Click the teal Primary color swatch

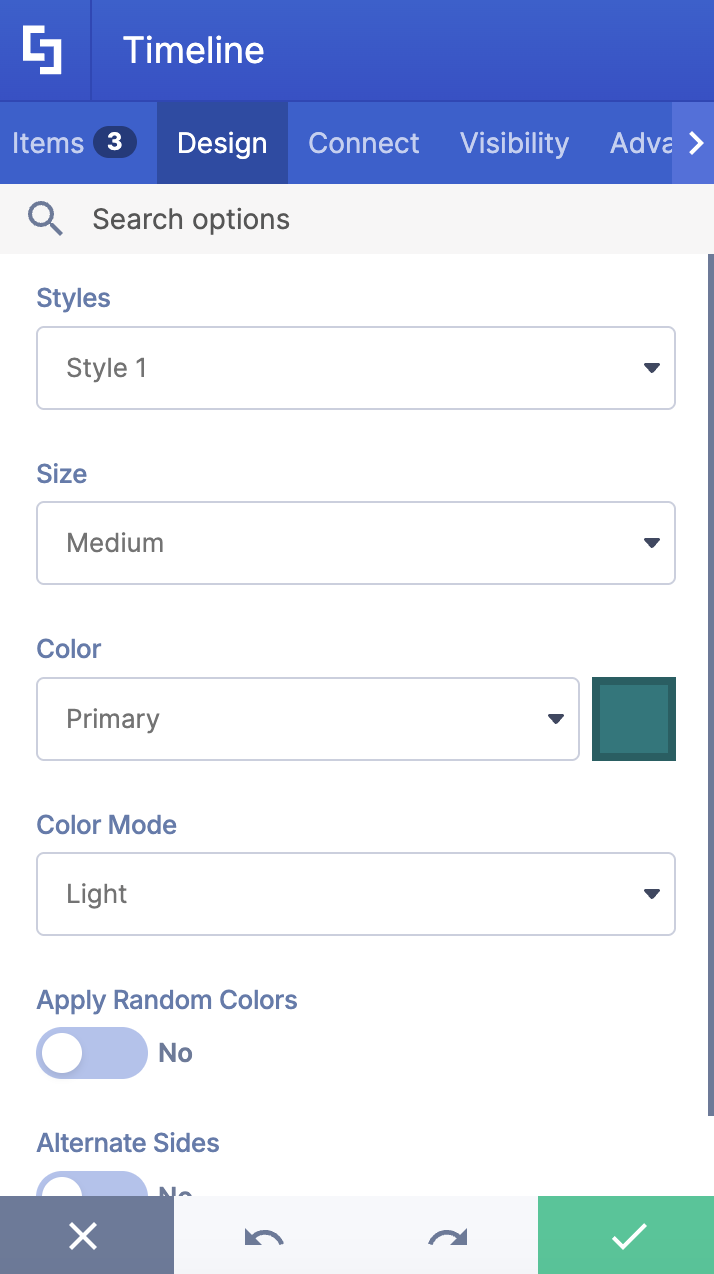634,719
